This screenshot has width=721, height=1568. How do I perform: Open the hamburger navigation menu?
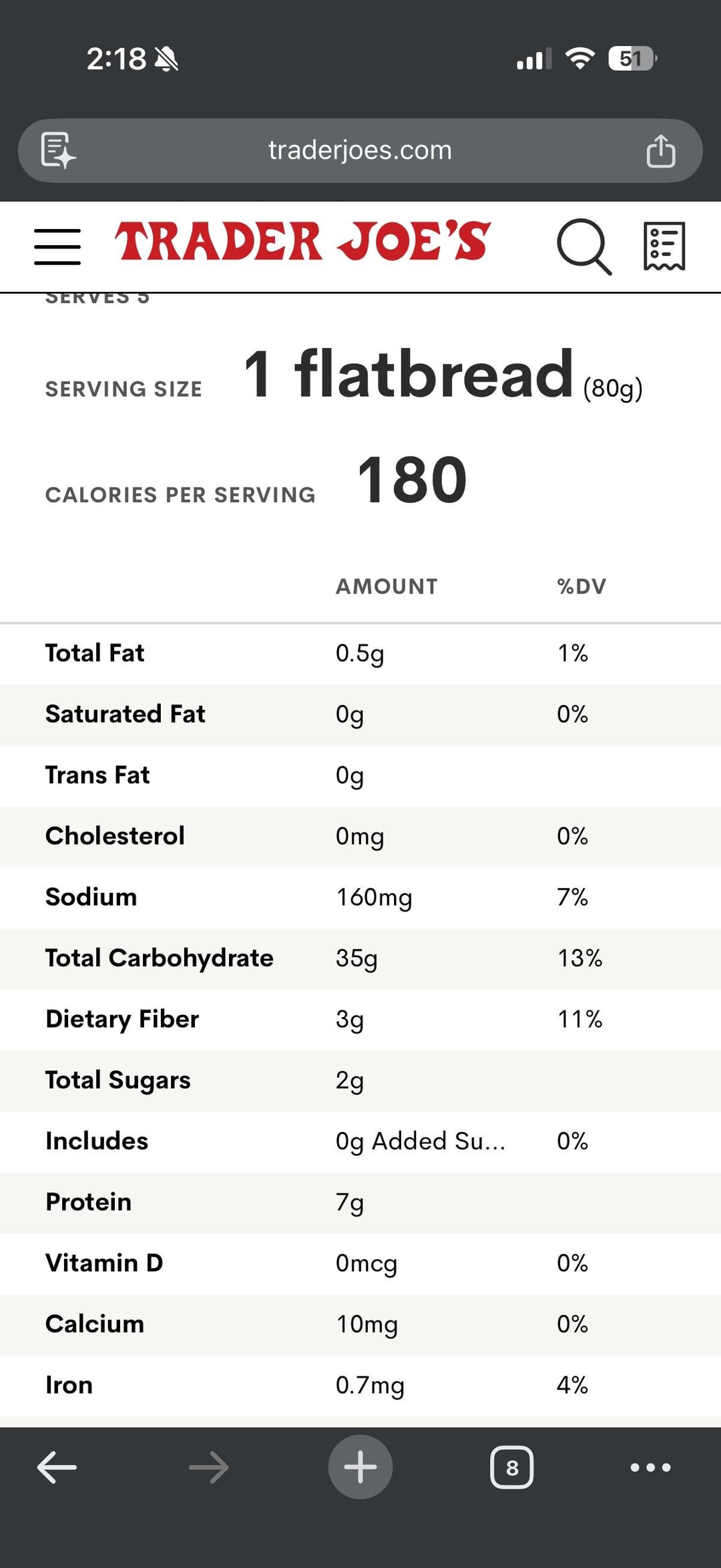click(57, 246)
